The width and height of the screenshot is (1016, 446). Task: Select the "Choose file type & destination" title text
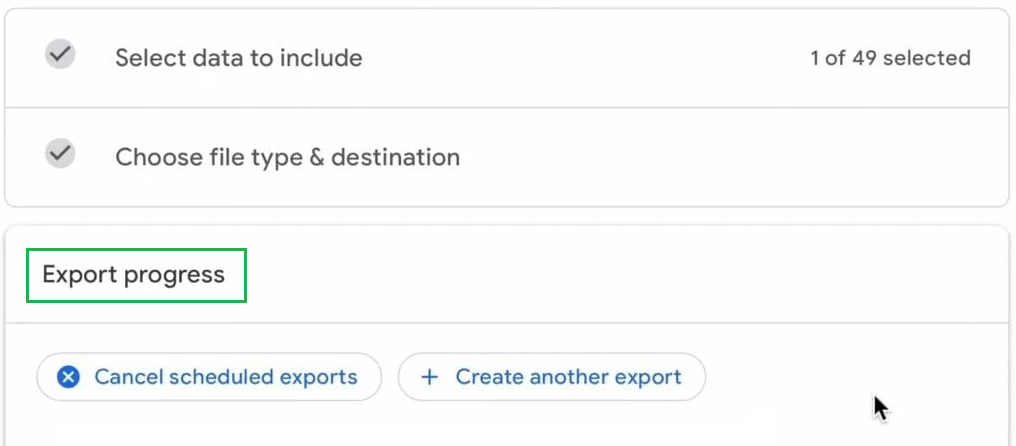tap(287, 157)
